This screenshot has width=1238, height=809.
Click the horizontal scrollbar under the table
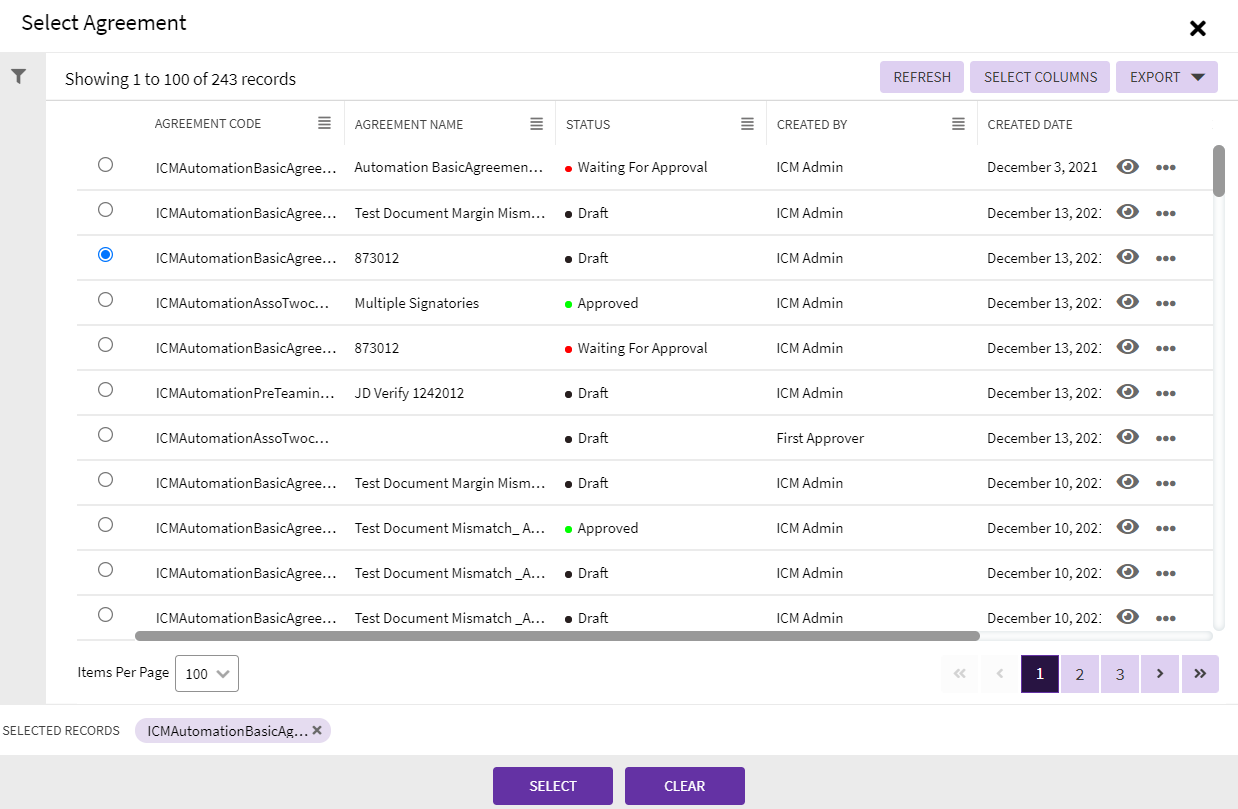coord(557,635)
